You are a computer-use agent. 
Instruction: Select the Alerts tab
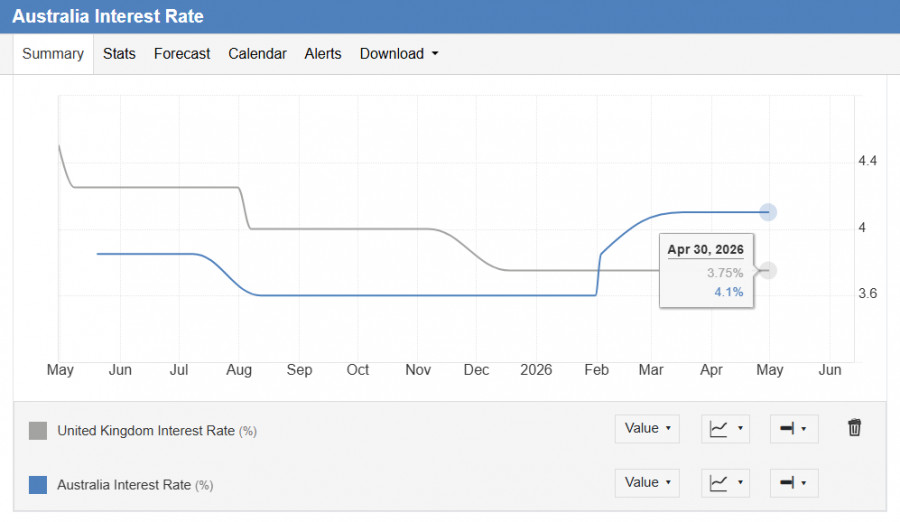pos(323,54)
